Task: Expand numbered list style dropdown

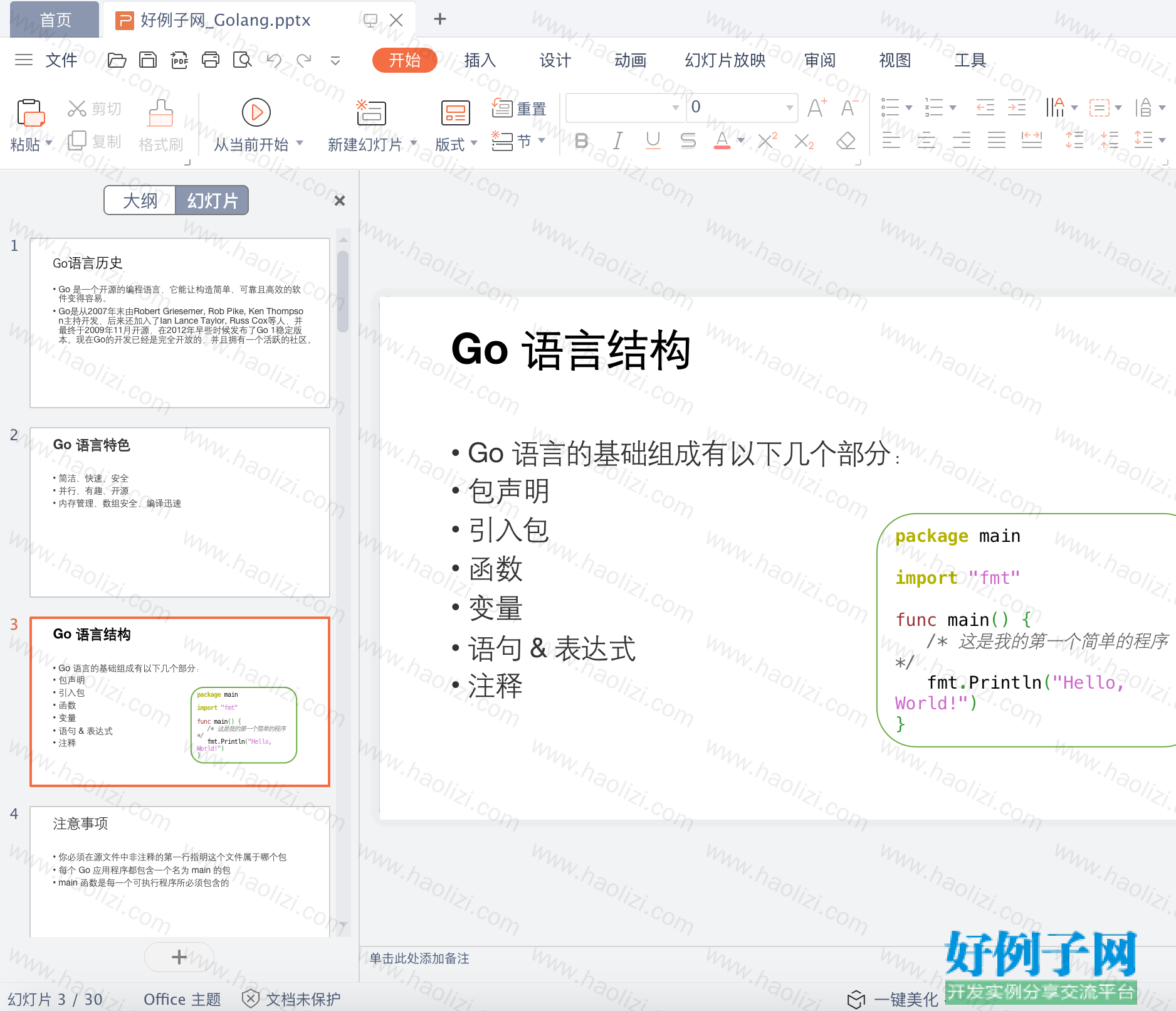Action: point(953,108)
